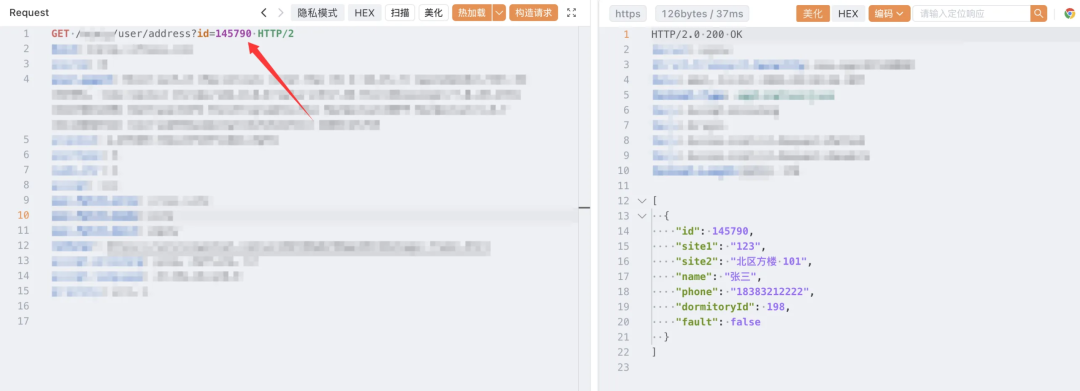Click the fullscreen expand icon in the Request toolbar
This screenshot has width=1080, height=391.
(571, 13)
